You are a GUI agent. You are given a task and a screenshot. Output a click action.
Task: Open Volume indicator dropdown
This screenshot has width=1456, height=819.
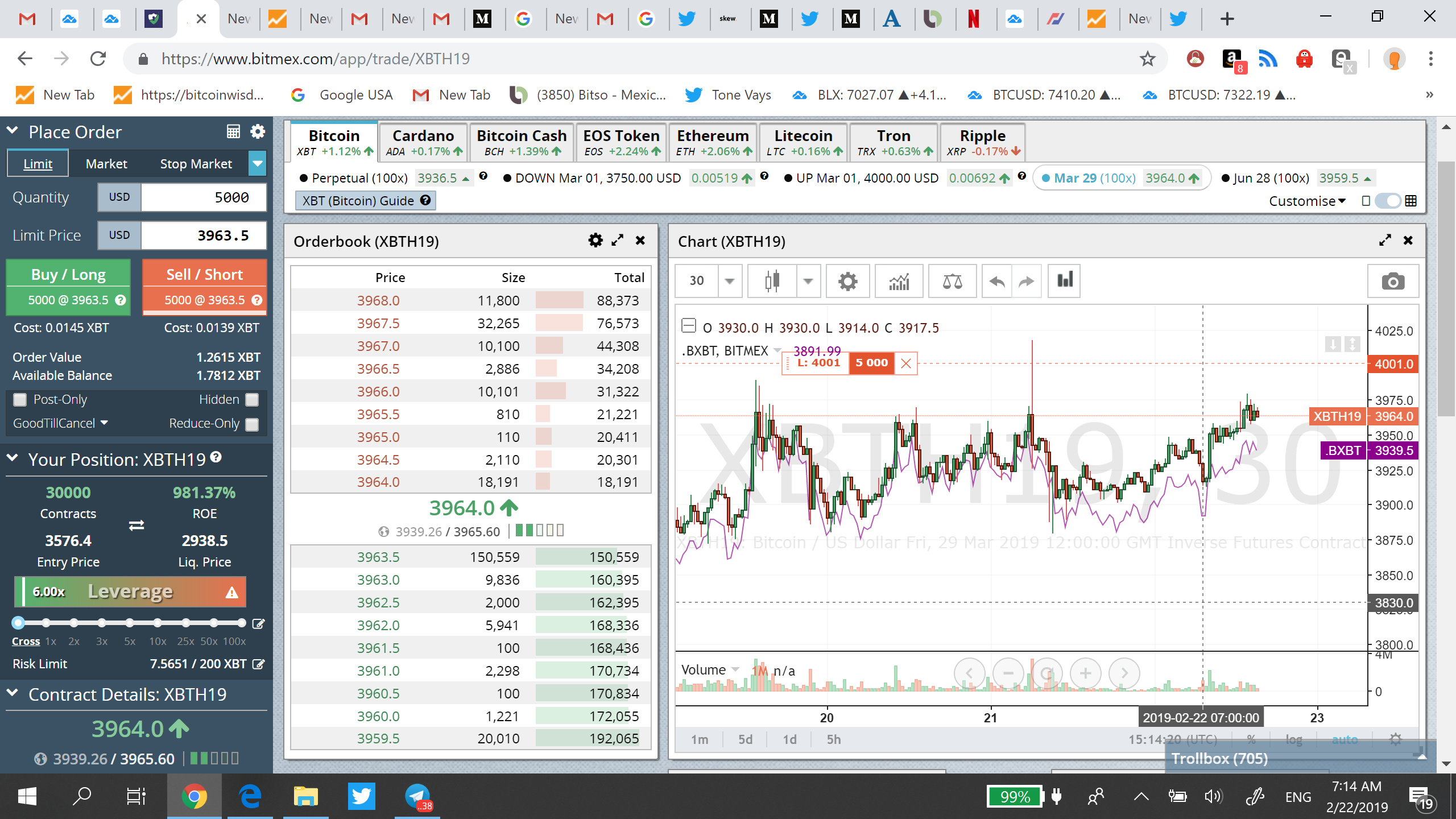click(x=735, y=669)
